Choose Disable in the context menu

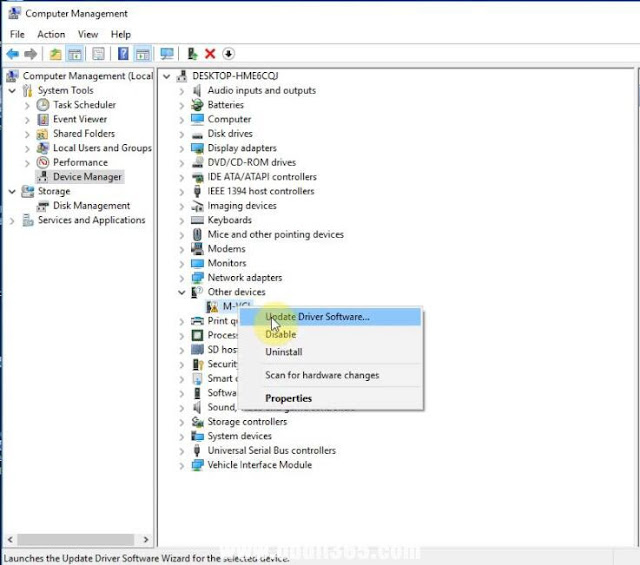tap(330, 334)
